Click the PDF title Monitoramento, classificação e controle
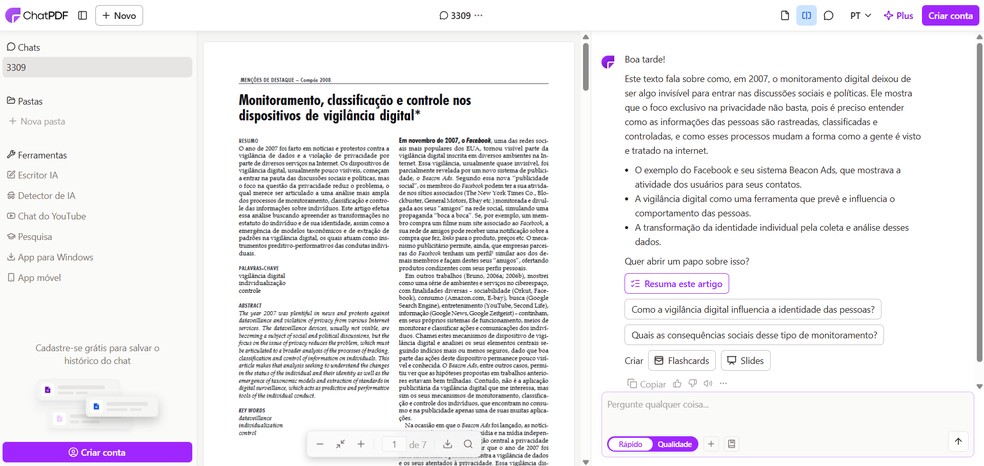 [x=355, y=108]
